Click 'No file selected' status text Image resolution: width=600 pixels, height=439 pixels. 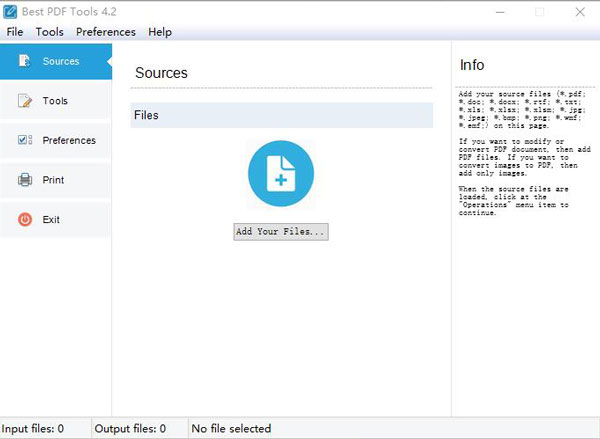231,429
